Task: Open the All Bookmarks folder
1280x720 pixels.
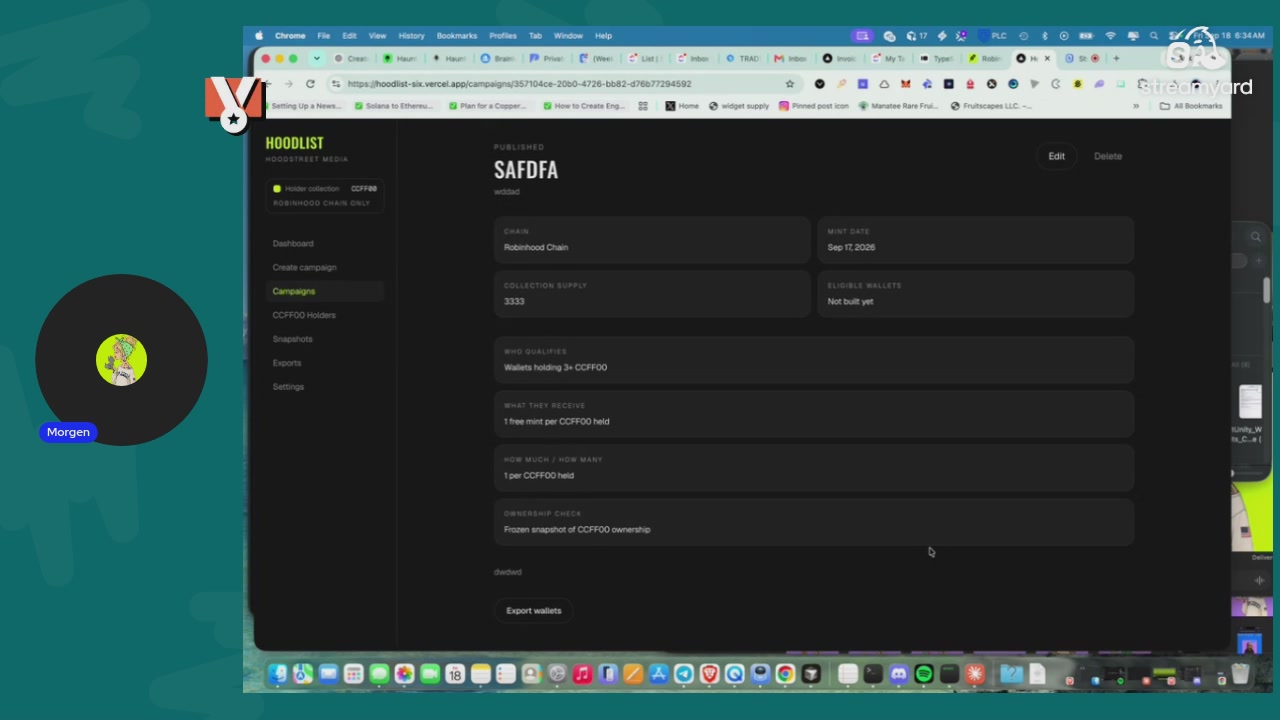Action: coord(1191,106)
